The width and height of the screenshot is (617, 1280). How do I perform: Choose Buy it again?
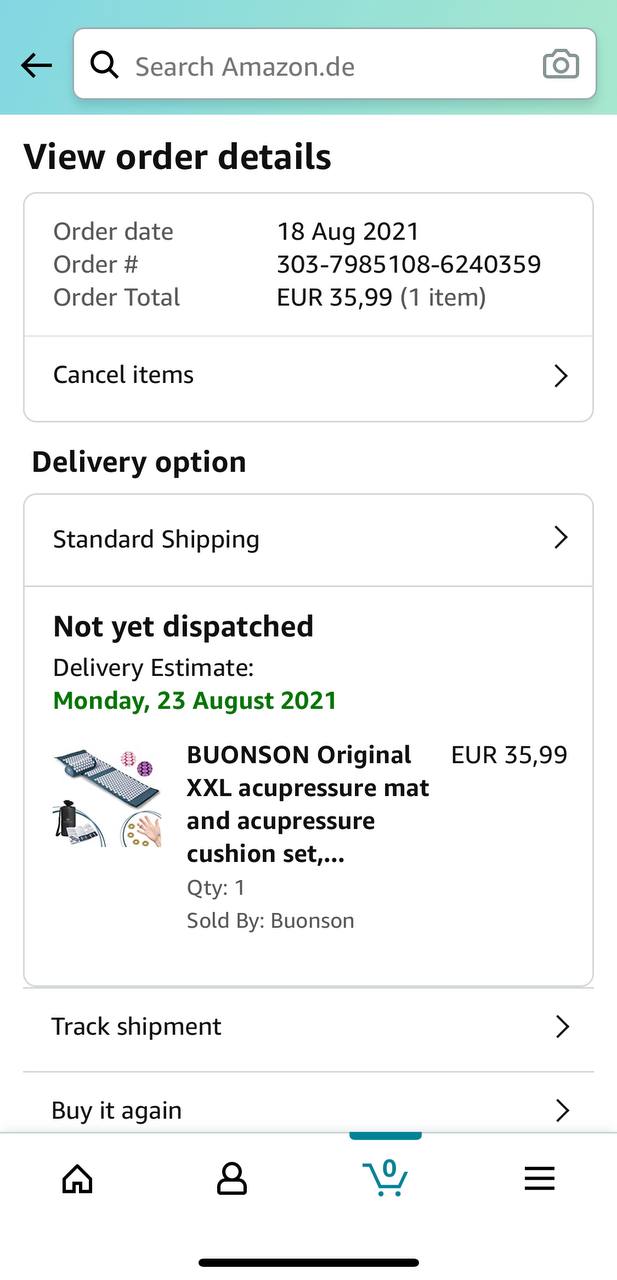308,1108
